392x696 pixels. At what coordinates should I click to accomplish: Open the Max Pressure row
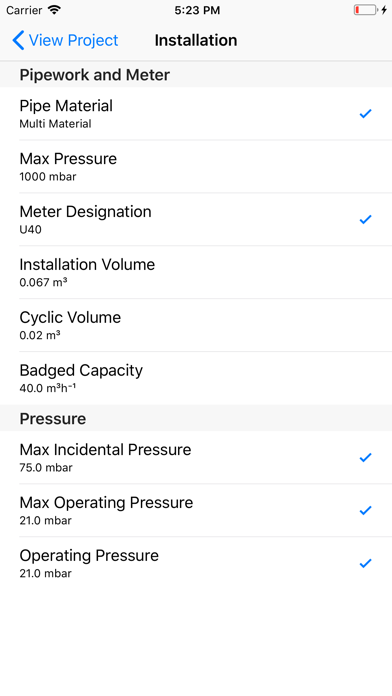[196, 166]
